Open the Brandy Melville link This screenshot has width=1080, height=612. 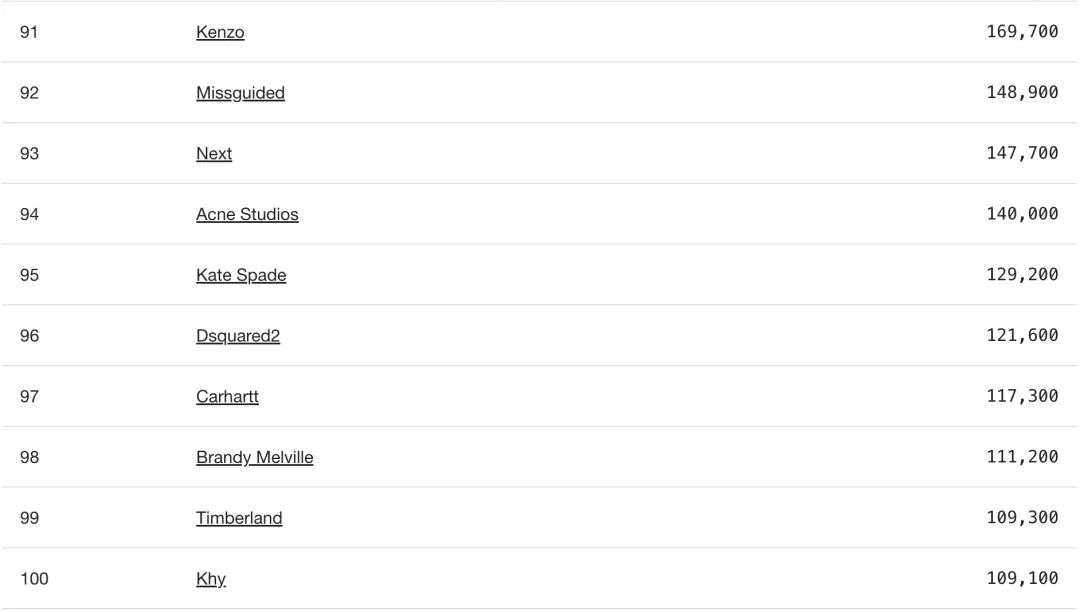click(254, 457)
